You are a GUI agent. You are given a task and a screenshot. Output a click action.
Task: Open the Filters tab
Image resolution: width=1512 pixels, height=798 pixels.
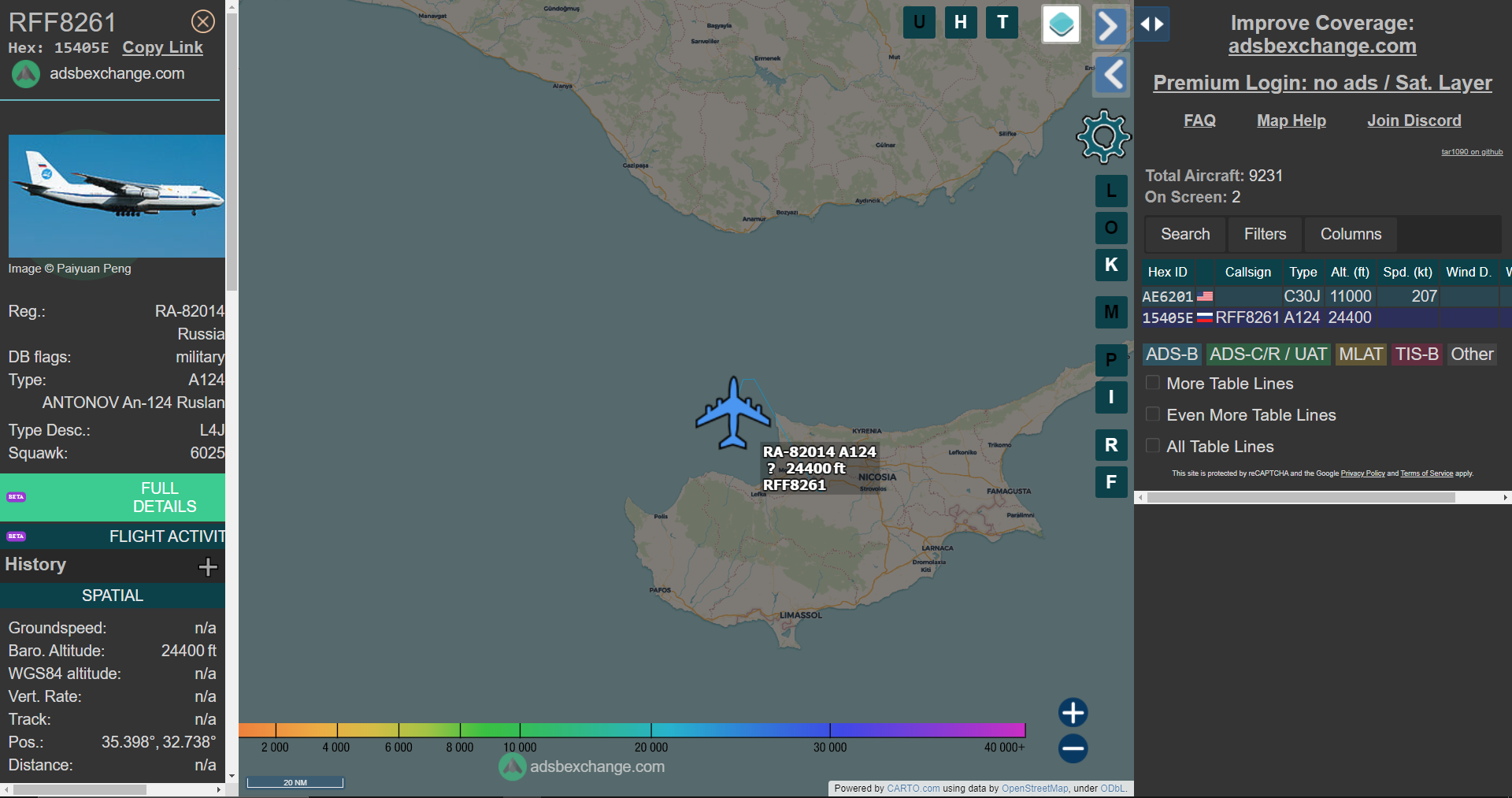1265,234
